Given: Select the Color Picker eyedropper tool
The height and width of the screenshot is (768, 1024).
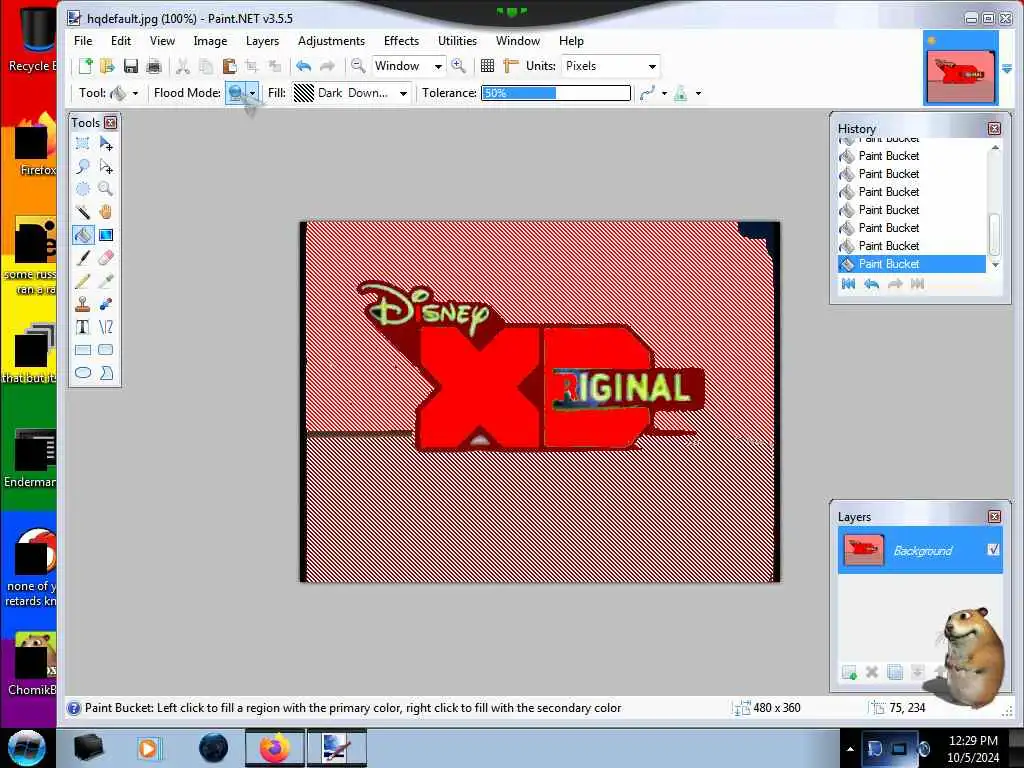Looking at the screenshot, I should click(106, 281).
